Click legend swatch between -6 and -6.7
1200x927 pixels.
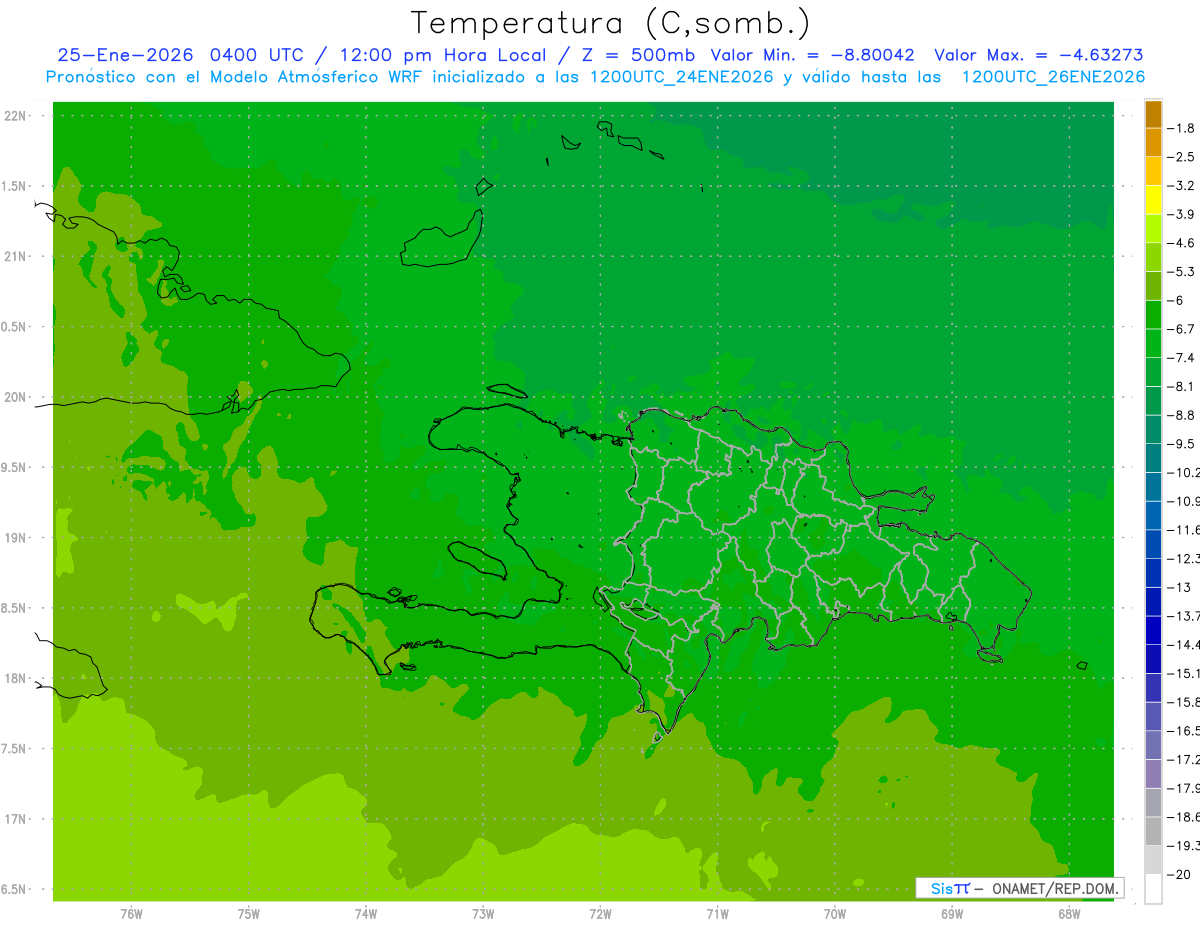(x=1153, y=314)
